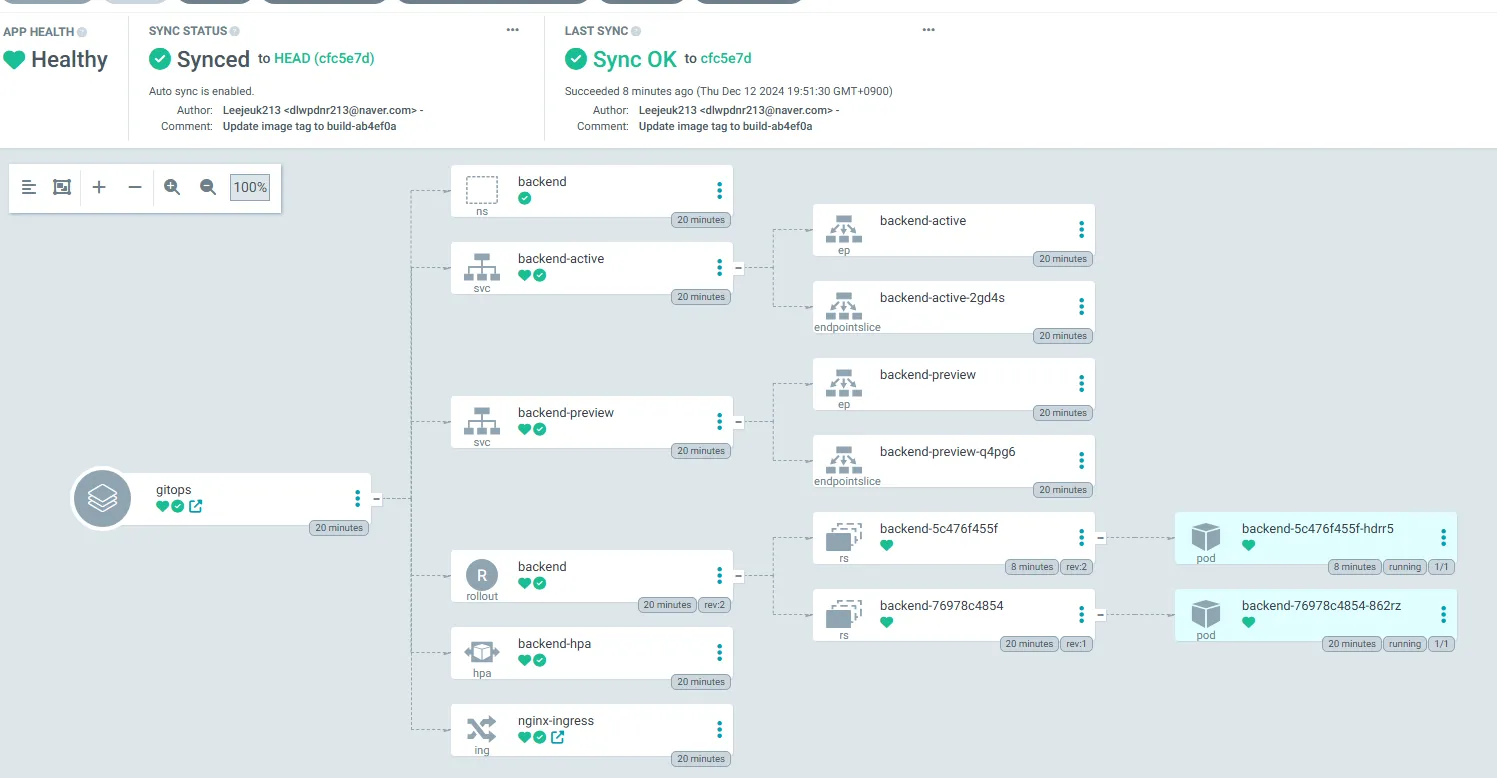Click the backend-5c476f455f replicaset icon
The width and height of the screenshot is (1497, 778).
(x=844, y=536)
